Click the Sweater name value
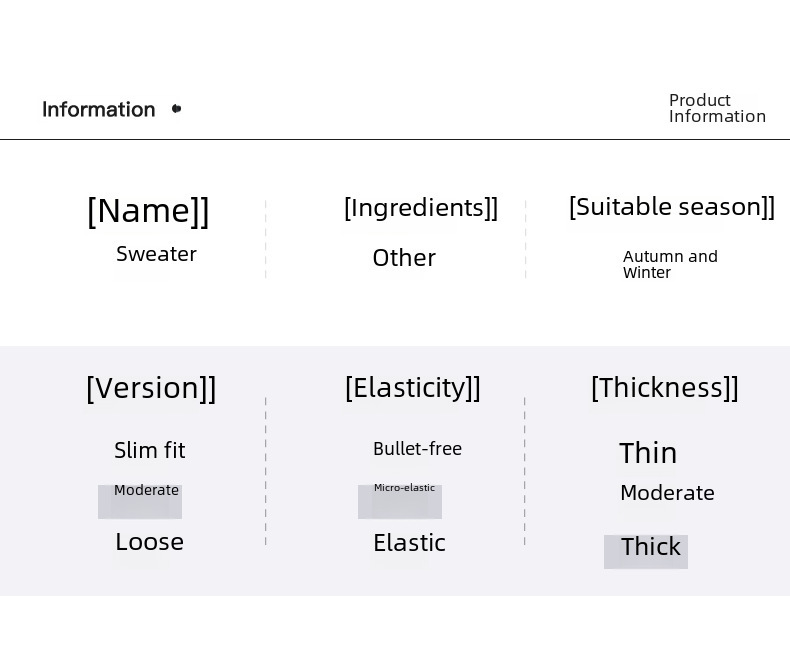Image resolution: width=790 pixels, height=660 pixels. [156, 254]
